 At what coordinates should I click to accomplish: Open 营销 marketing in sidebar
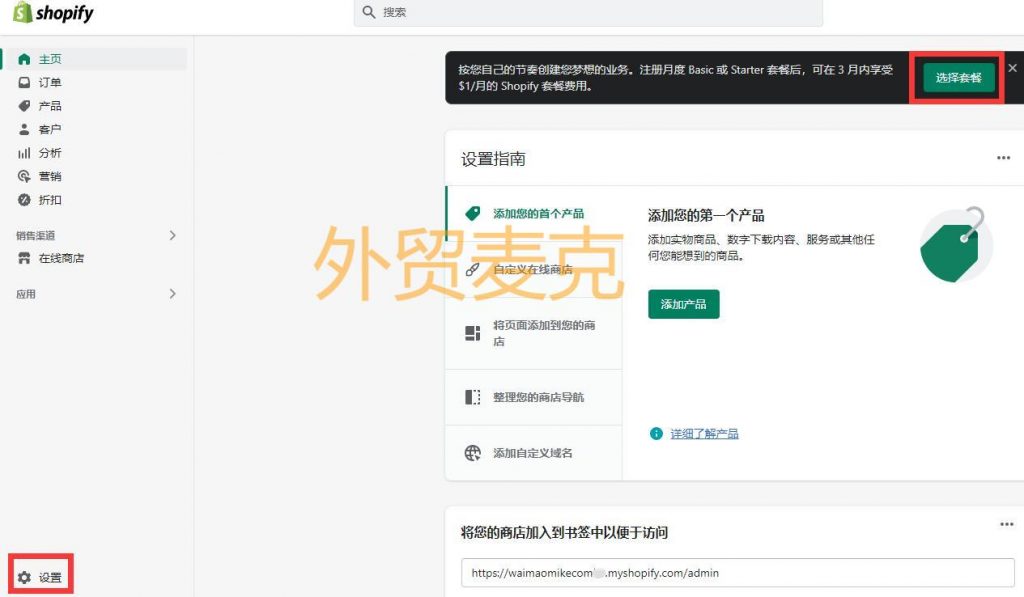tap(50, 176)
